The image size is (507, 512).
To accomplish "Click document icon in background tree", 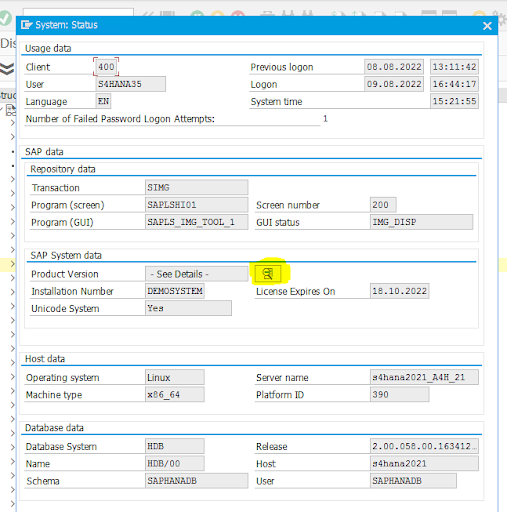I will coord(11,110).
